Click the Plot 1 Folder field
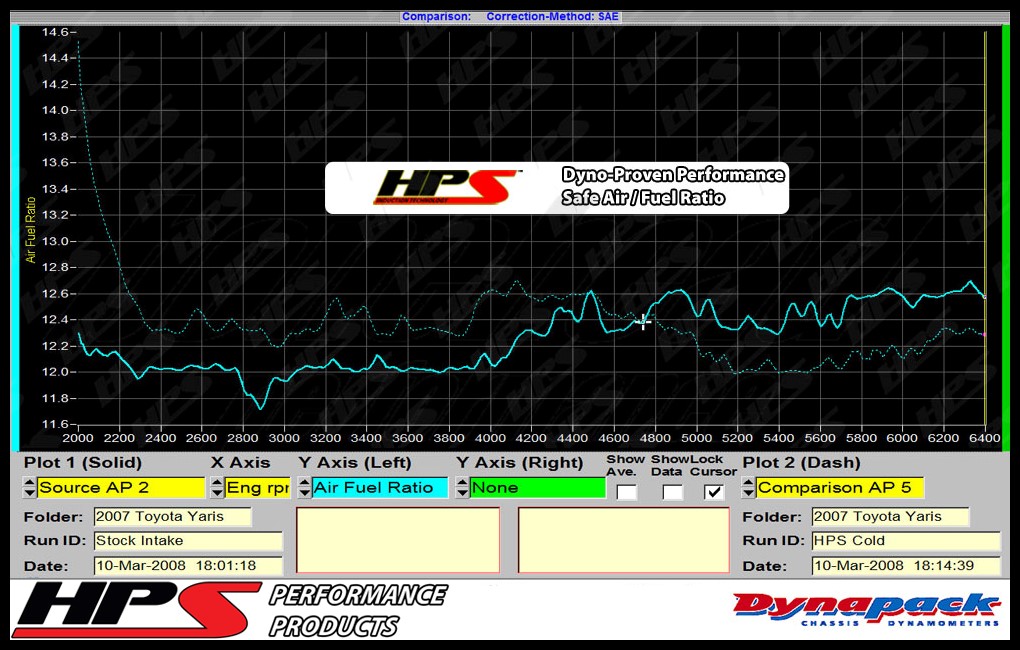1020x650 pixels. (172, 517)
